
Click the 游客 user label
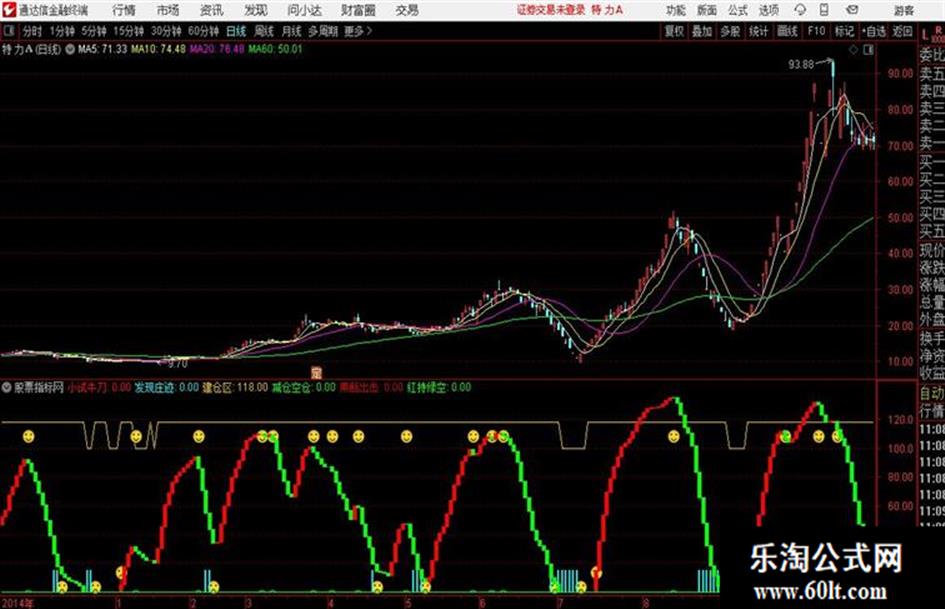point(903,10)
